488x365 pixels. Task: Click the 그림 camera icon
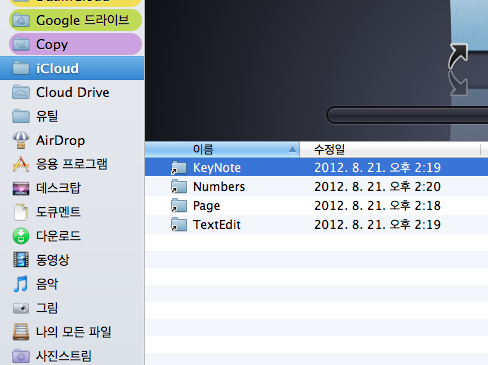21,308
